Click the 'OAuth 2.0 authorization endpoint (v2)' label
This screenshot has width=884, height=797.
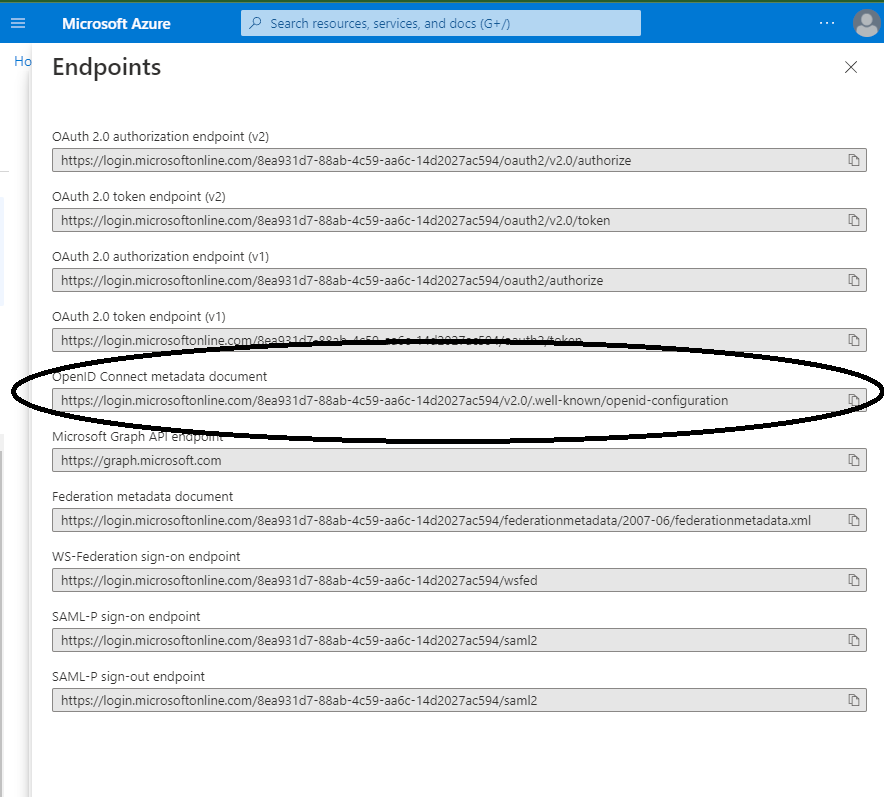[161, 136]
